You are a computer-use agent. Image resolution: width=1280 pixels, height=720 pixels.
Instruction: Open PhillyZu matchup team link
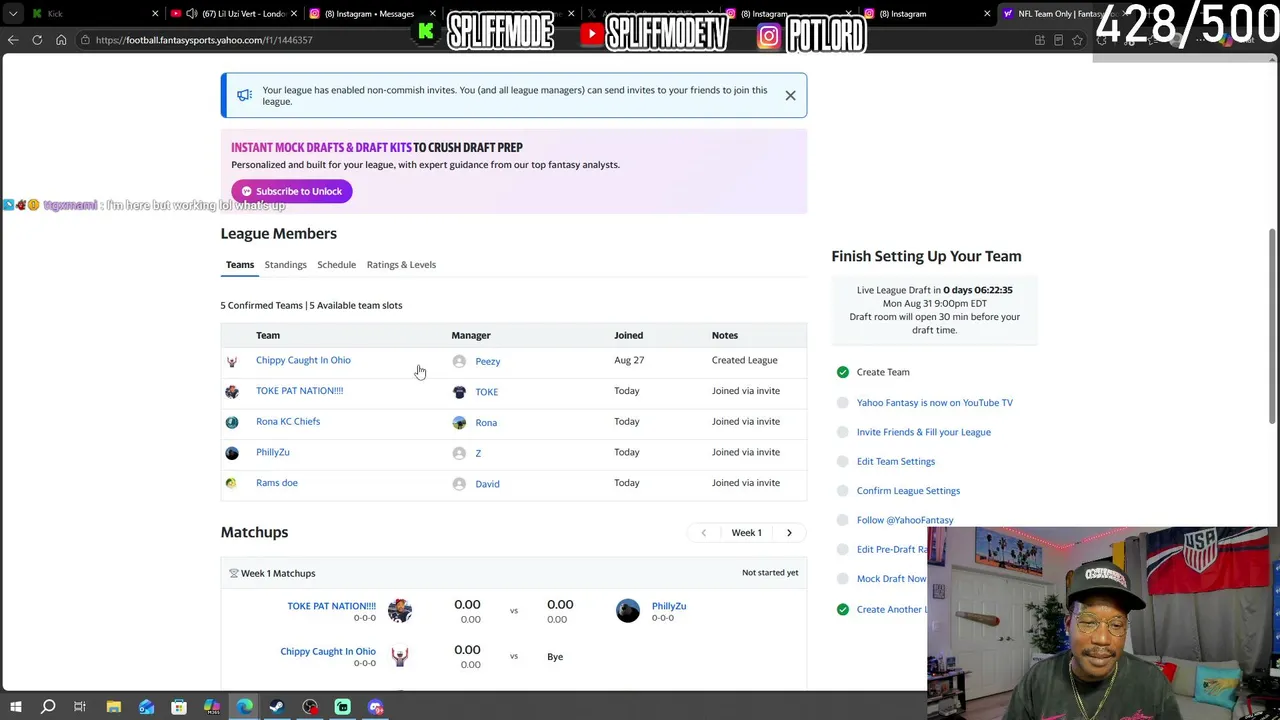(x=669, y=606)
